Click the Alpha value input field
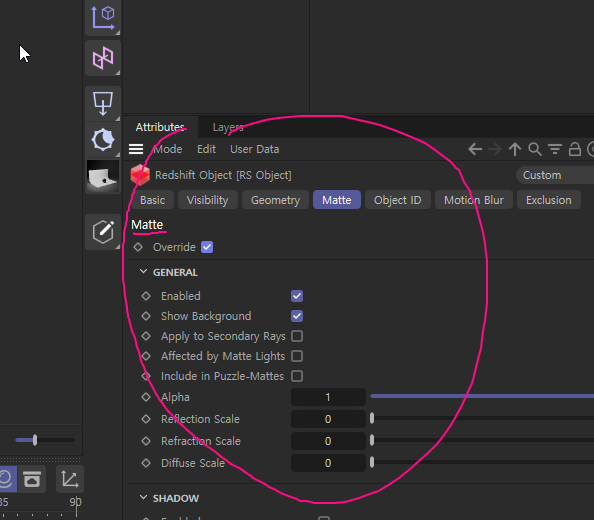 point(328,397)
